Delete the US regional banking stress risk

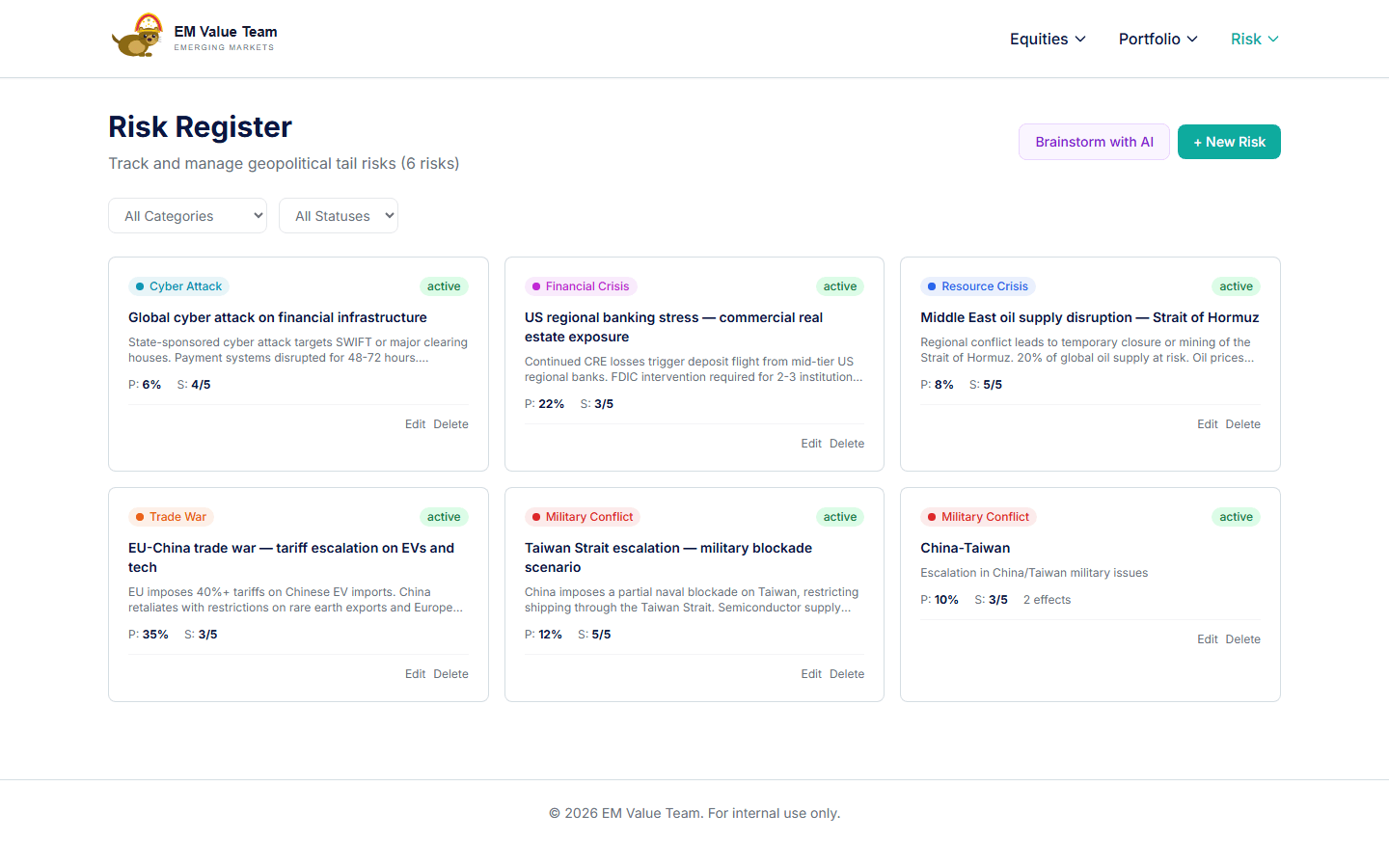coord(846,443)
